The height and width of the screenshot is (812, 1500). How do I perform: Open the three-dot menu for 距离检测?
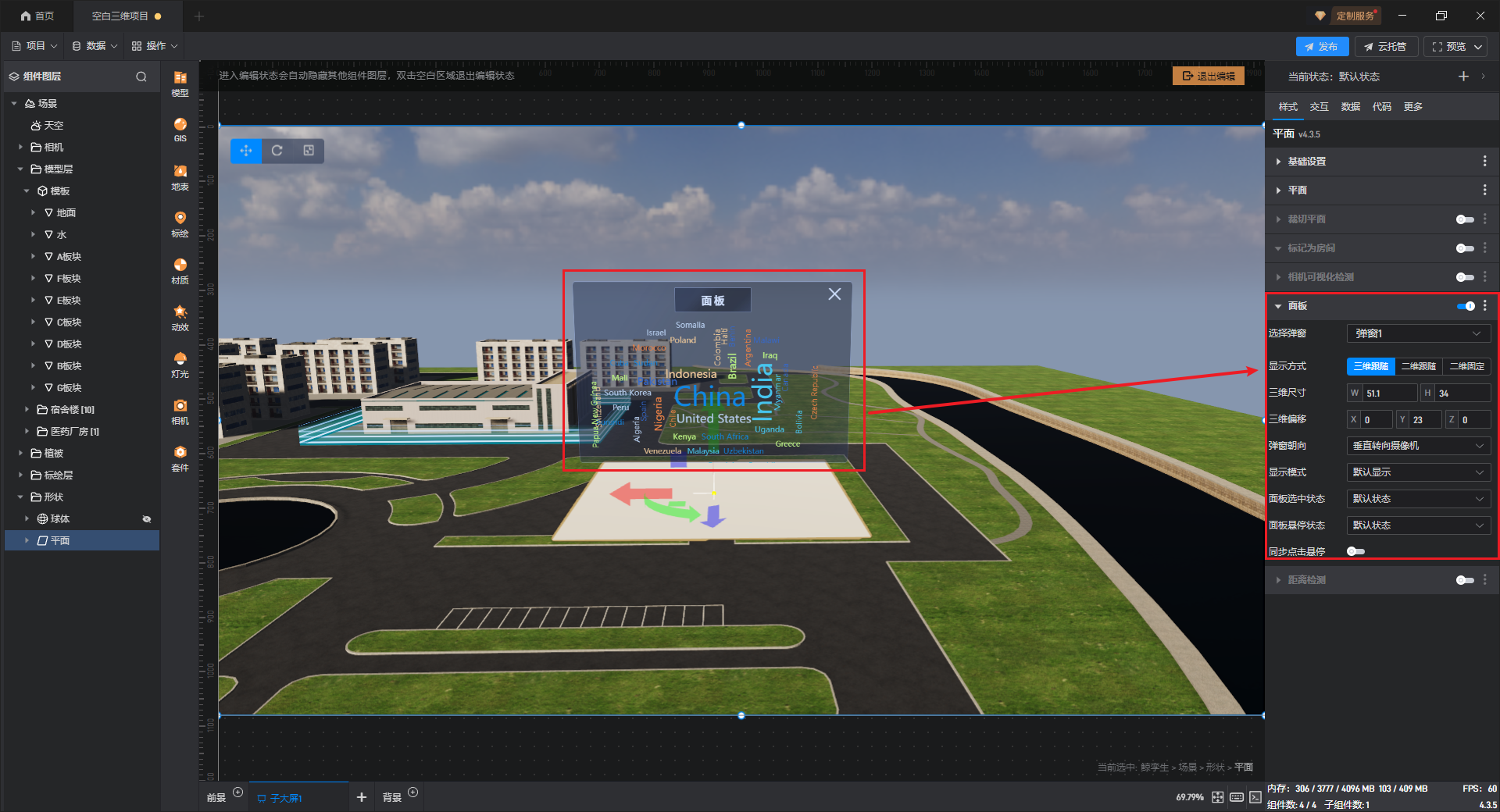(1485, 579)
